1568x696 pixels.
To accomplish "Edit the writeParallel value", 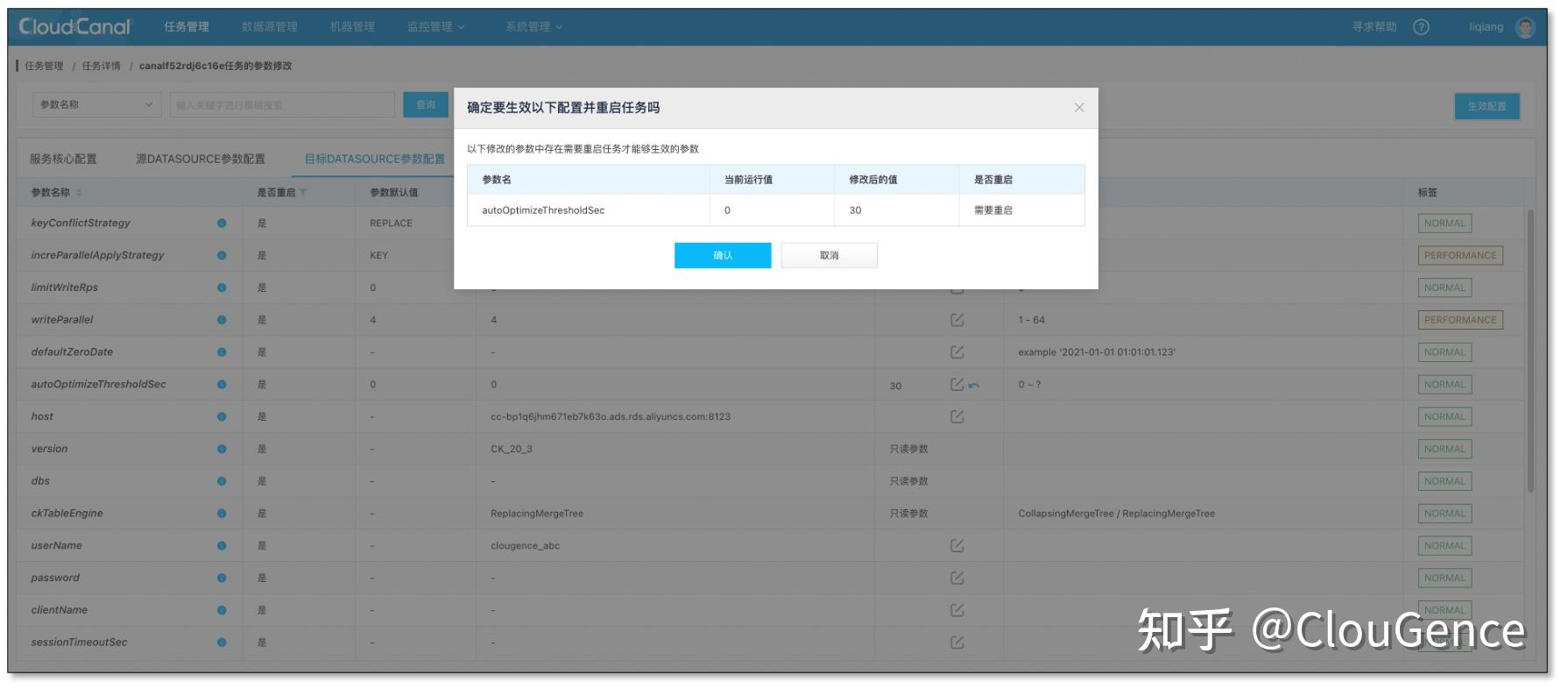I will [x=957, y=320].
